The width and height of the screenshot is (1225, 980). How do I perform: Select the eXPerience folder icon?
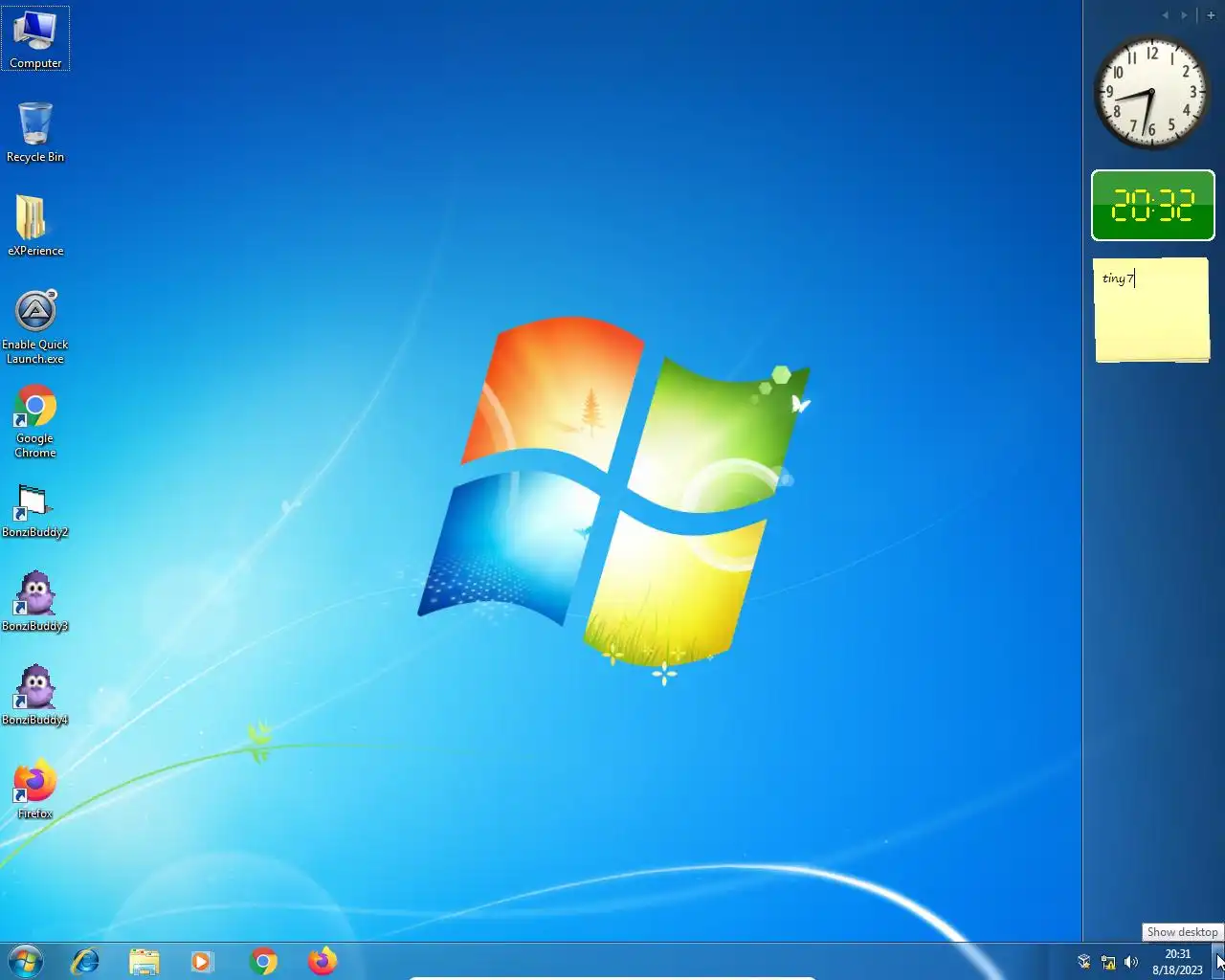(35, 226)
